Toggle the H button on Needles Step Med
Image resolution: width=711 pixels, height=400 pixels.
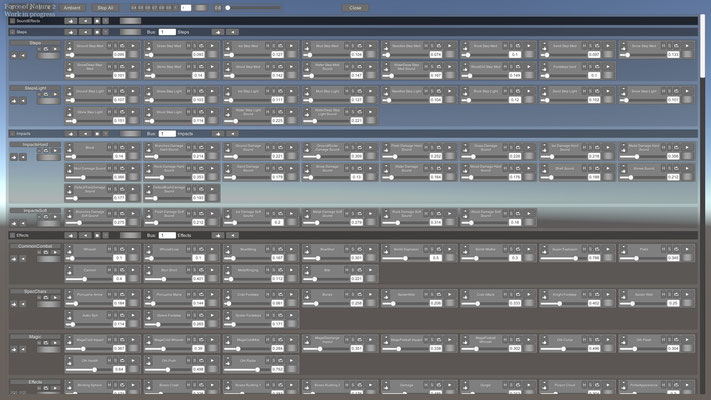426,46
